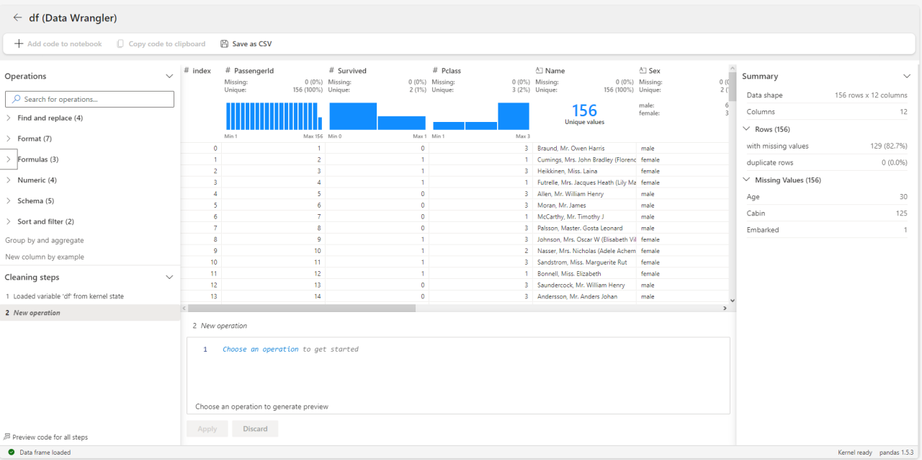Select step 2 New operation in Cleaning steps
Image resolution: width=922 pixels, height=460 pixels.
[x=90, y=313]
